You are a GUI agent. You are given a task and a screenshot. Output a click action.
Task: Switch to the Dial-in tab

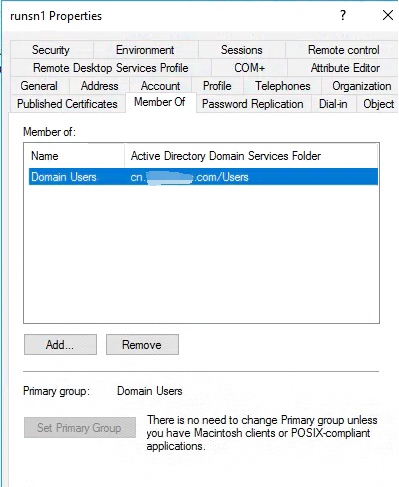[x=333, y=104]
